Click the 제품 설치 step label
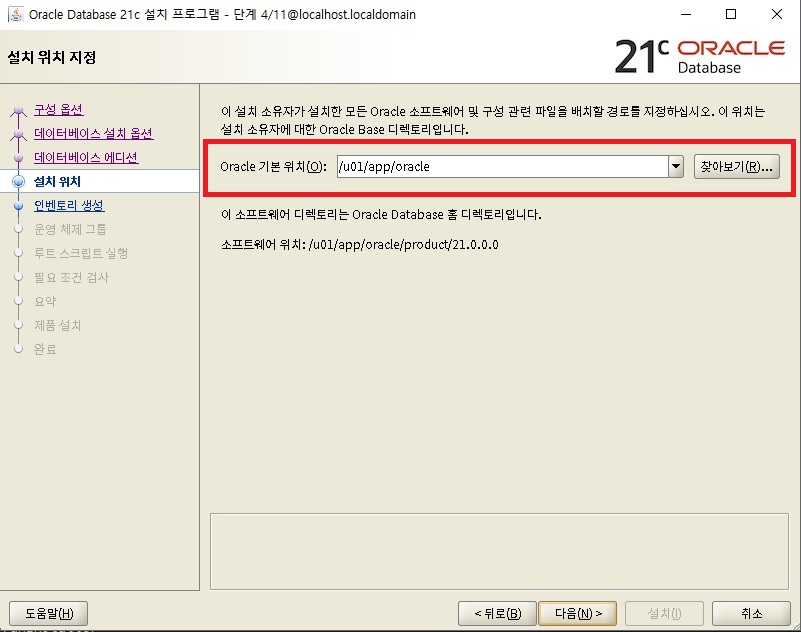This screenshot has height=632, width=801. [x=57, y=325]
